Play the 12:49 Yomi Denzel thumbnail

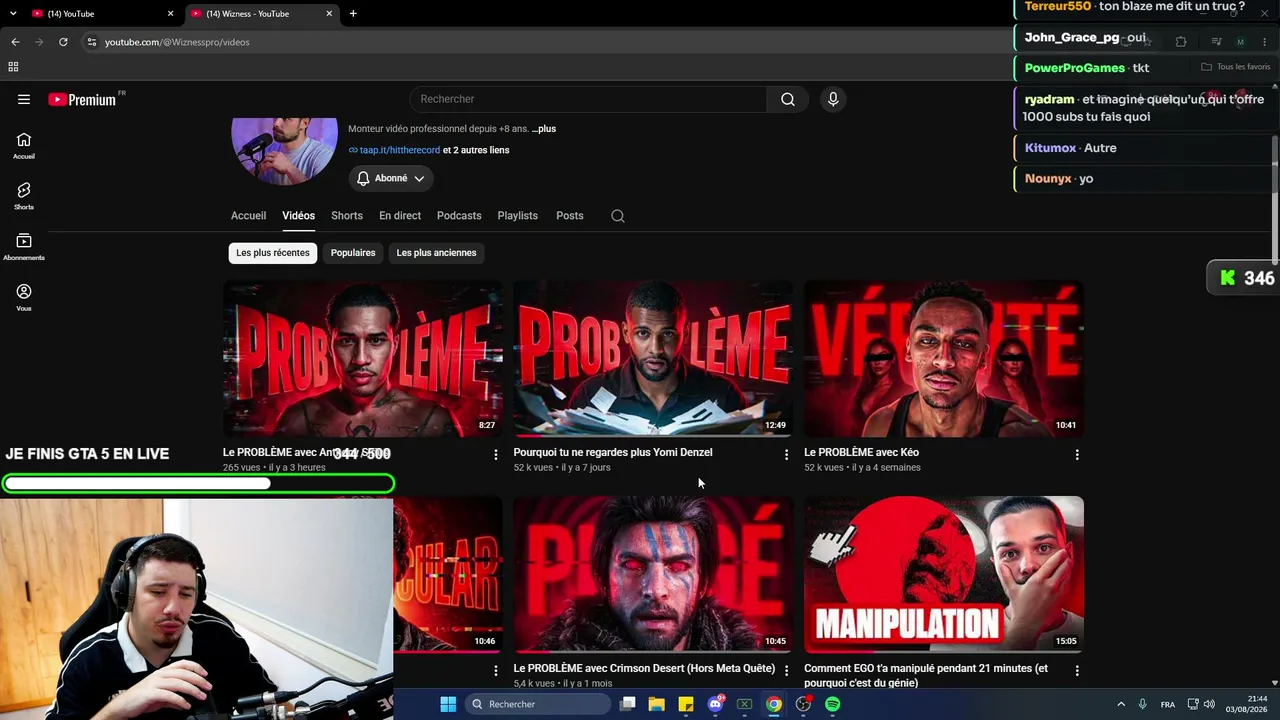653,359
